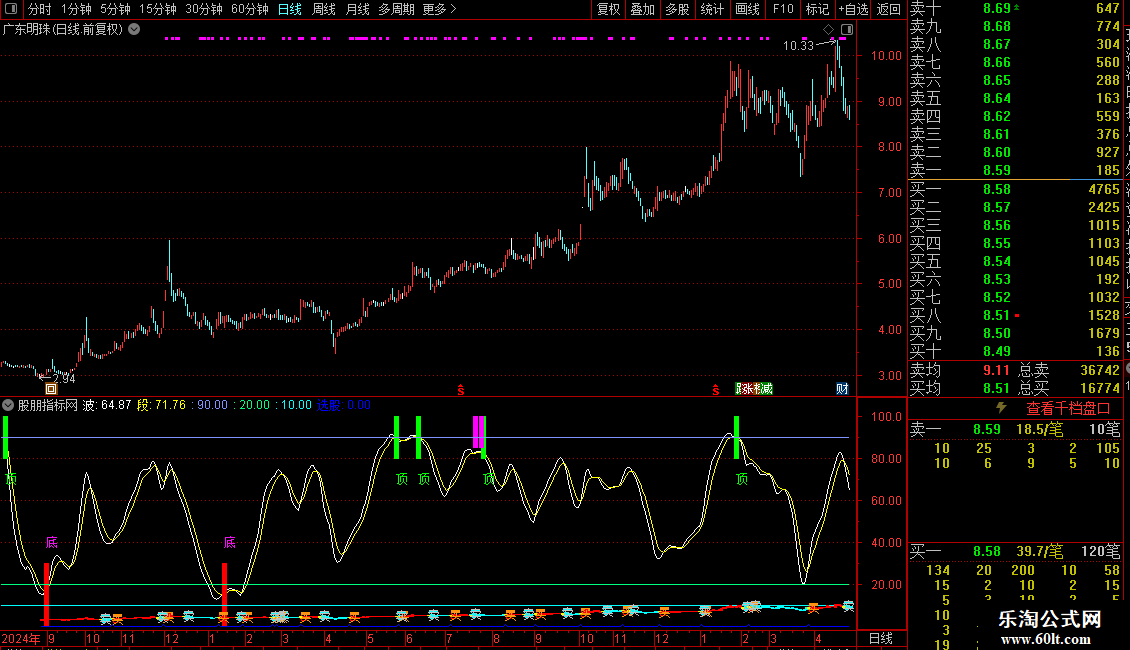Open 查看千档盘口 link

(x=1068, y=409)
